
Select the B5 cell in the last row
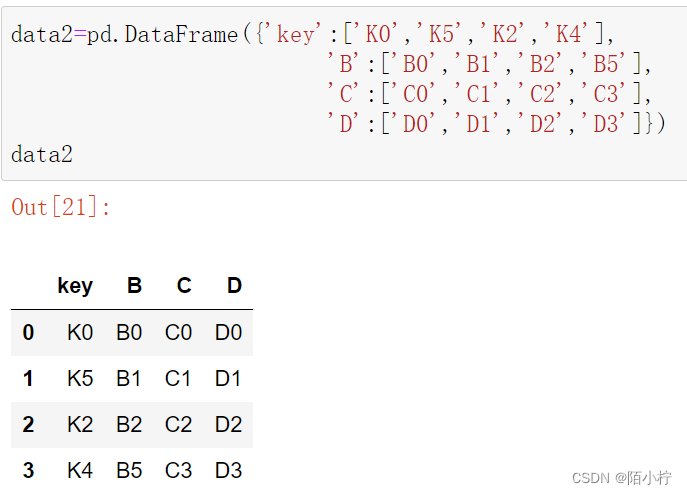(x=129, y=471)
